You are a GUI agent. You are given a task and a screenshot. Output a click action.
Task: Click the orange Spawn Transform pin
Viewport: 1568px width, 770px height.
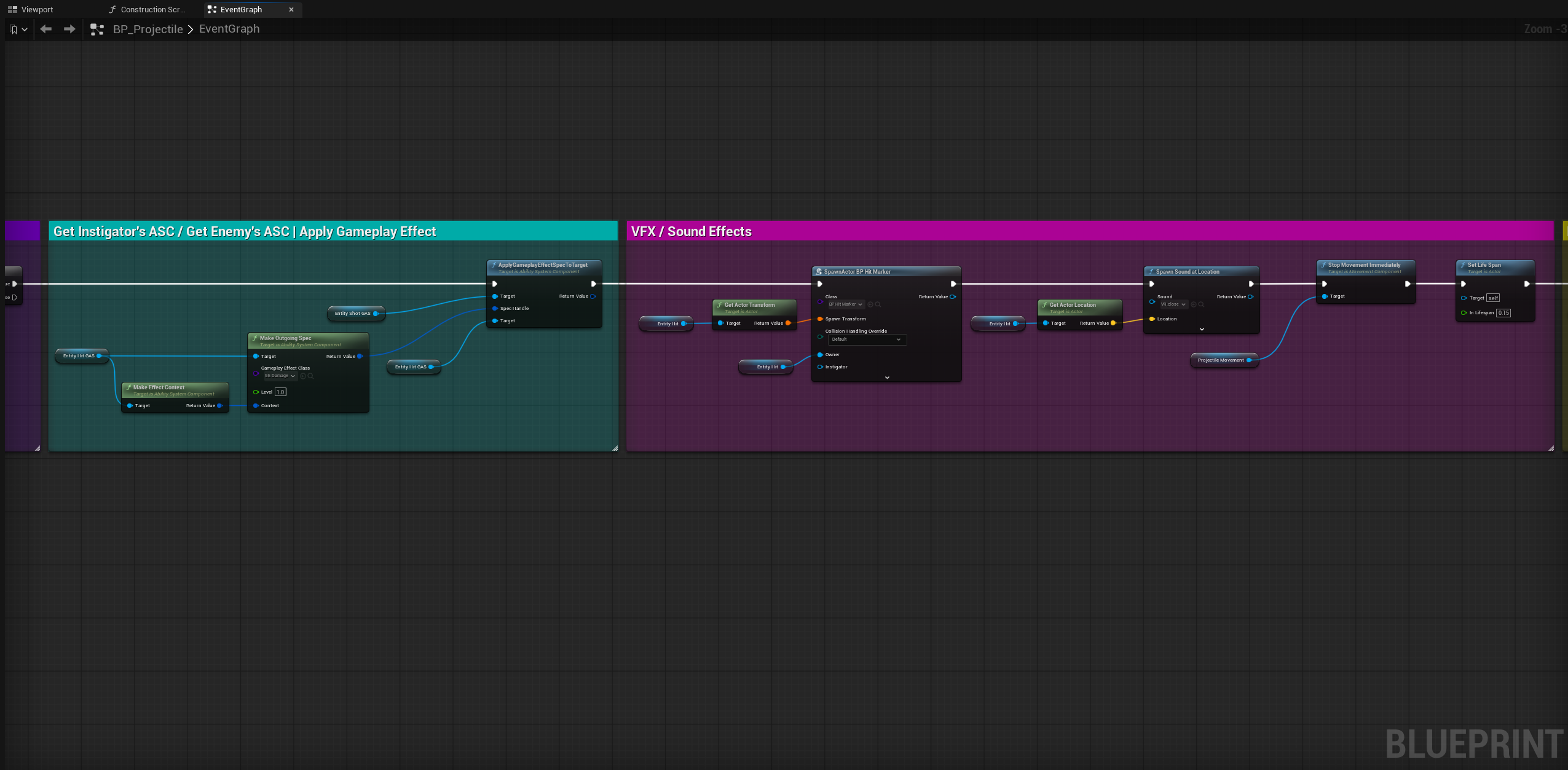pyautogui.click(x=820, y=319)
